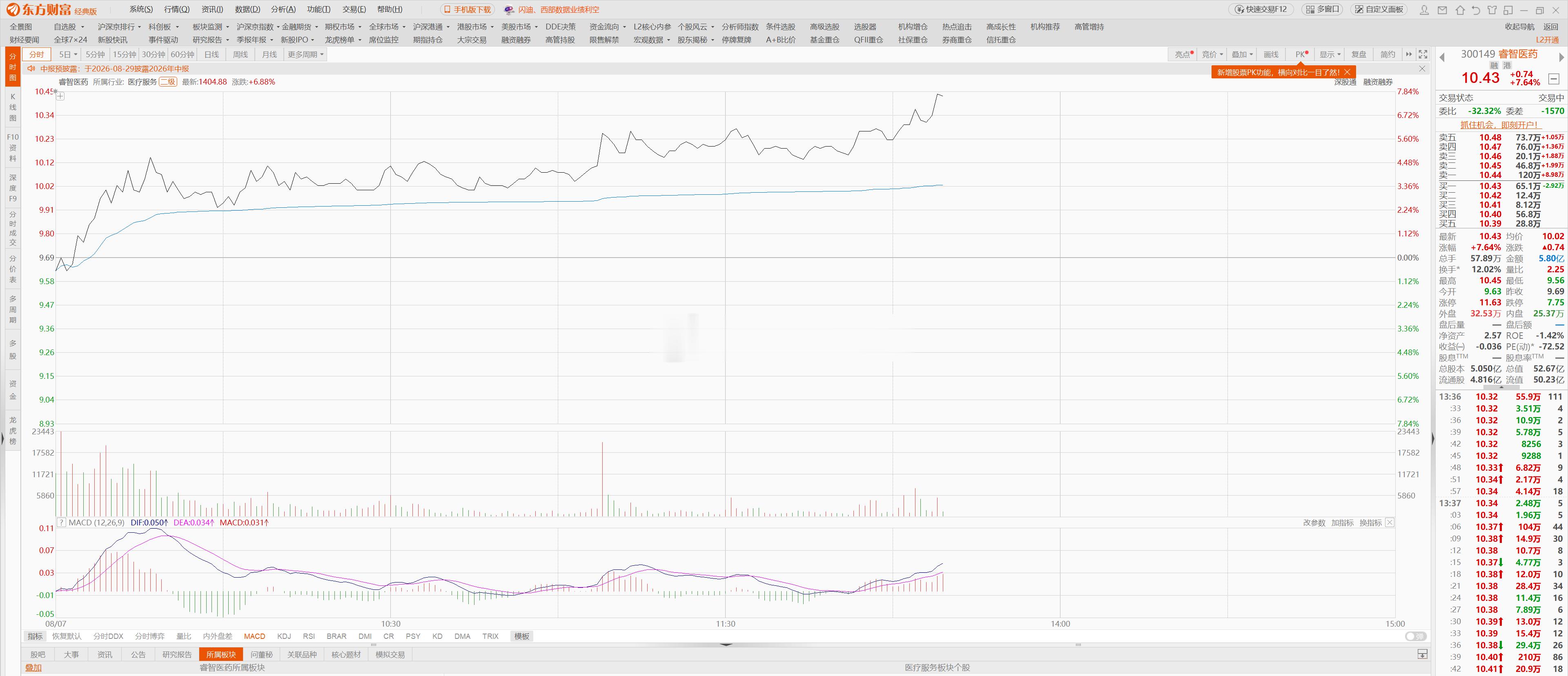Select the MACD indicator
The width and height of the screenshot is (1568, 676).
254,636
